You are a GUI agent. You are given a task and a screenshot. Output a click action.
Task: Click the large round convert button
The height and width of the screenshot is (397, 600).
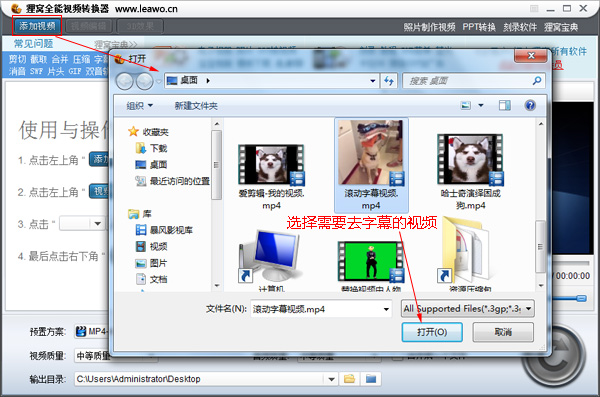(553, 356)
